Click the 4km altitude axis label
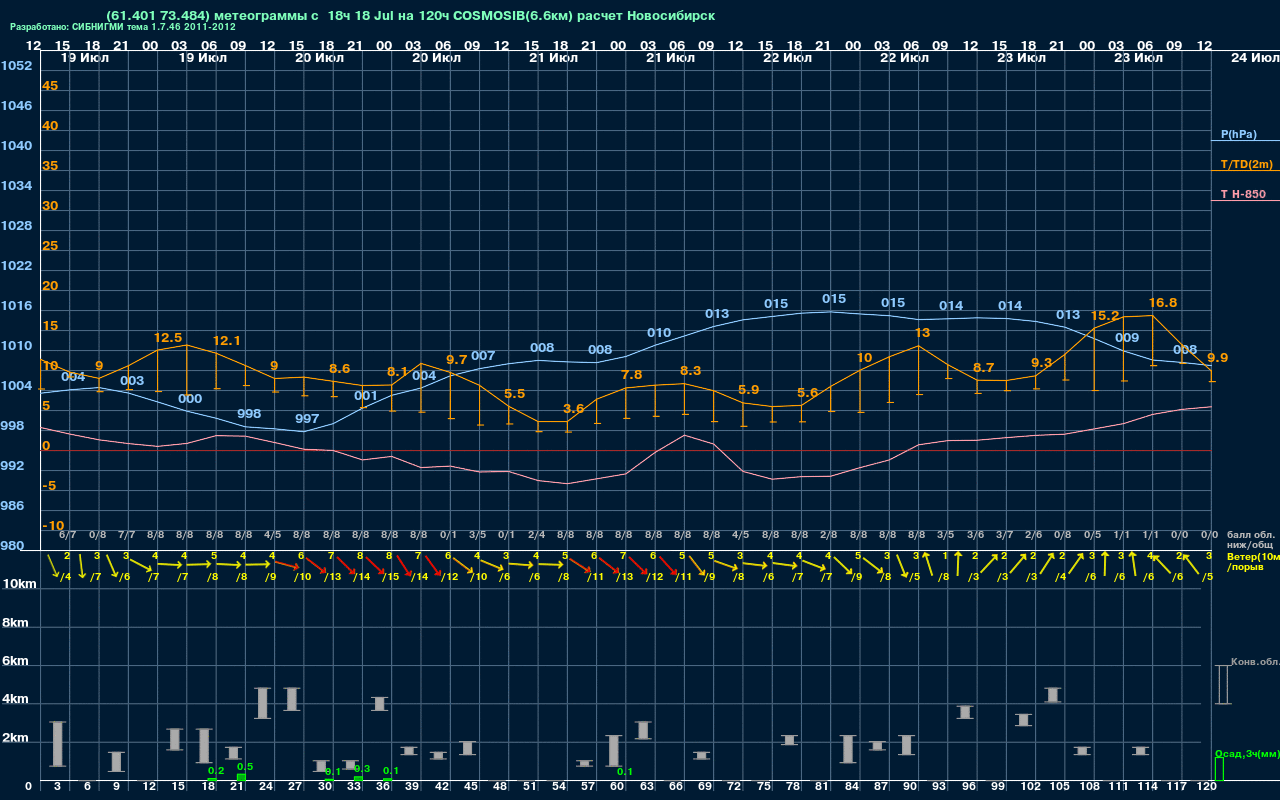 (x=14, y=700)
